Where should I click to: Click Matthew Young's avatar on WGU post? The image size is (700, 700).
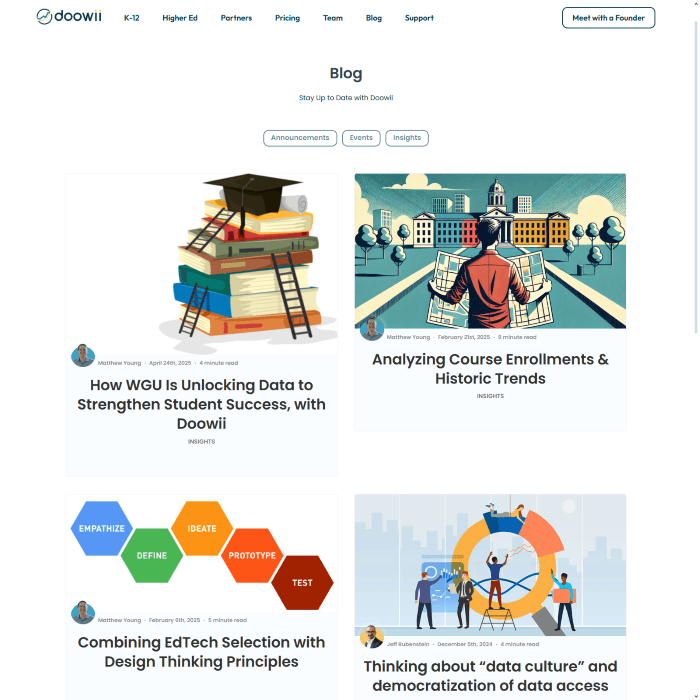83,355
